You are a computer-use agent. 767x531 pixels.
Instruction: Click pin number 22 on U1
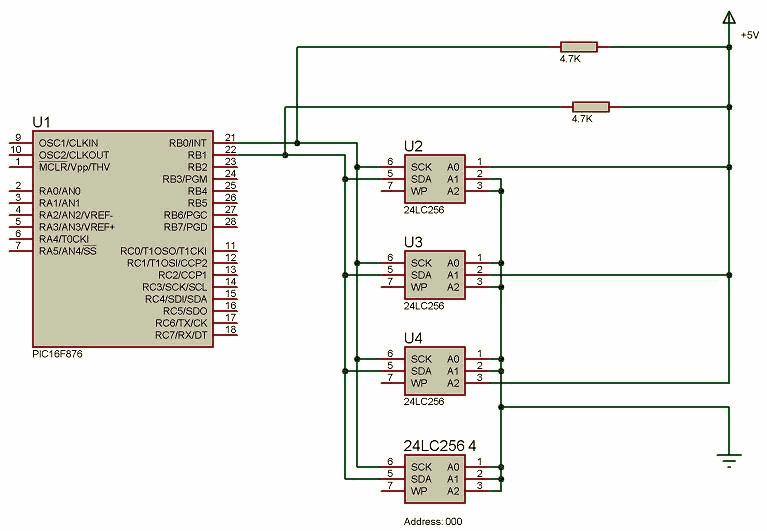[x=230, y=149]
